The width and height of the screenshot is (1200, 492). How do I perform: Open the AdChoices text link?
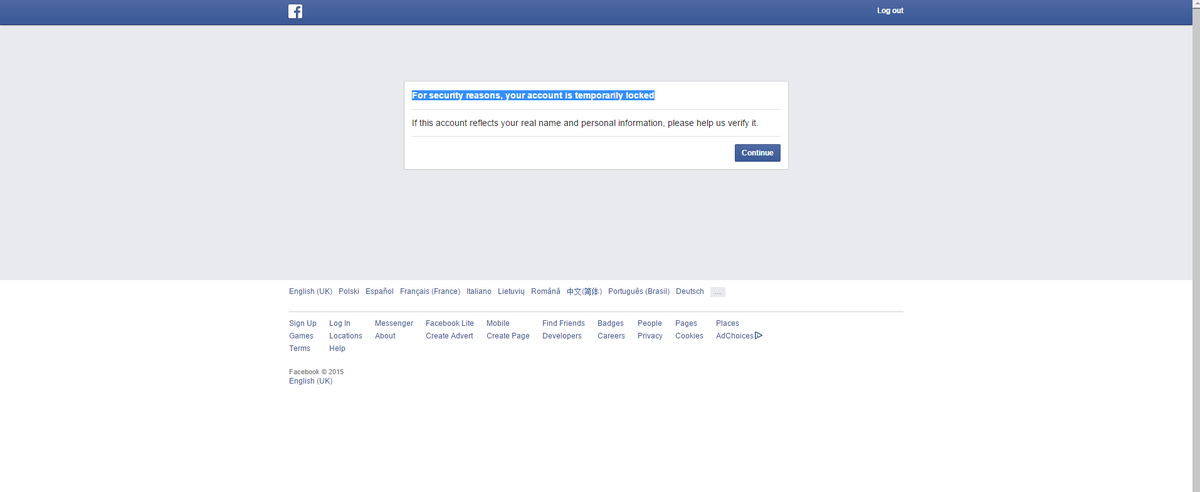click(735, 336)
